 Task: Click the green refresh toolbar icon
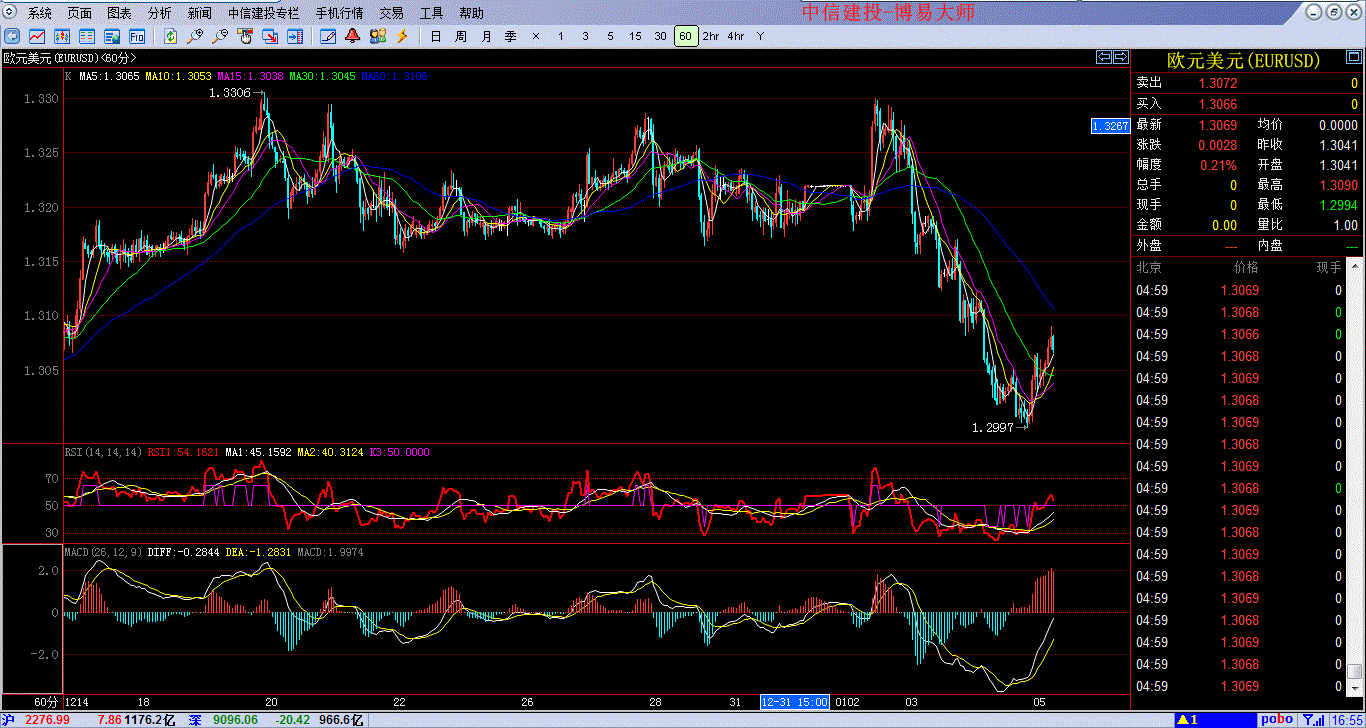click(x=171, y=36)
